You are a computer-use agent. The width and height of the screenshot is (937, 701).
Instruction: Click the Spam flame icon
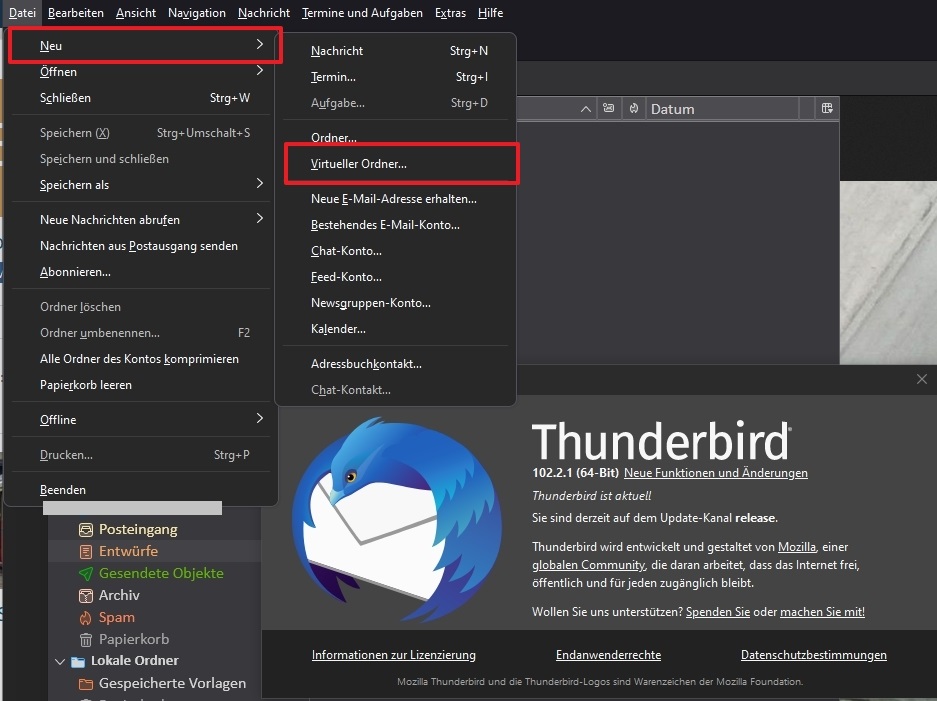coord(86,617)
